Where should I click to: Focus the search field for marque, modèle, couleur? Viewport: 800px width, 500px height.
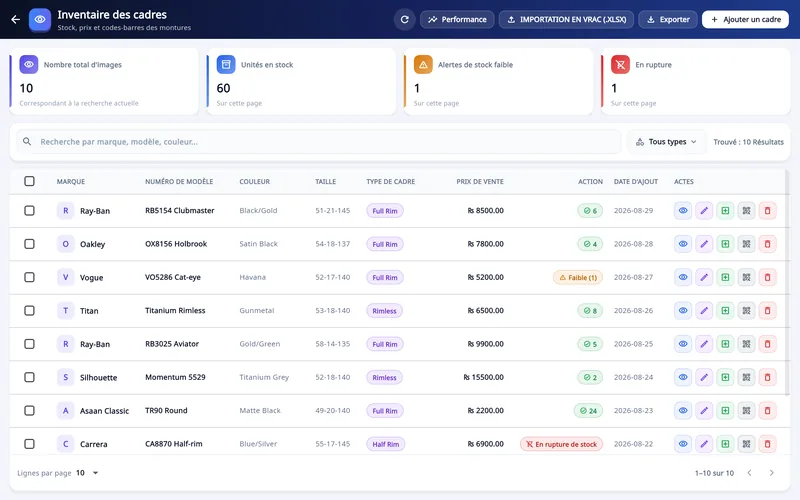pyautogui.click(x=319, y=142)
